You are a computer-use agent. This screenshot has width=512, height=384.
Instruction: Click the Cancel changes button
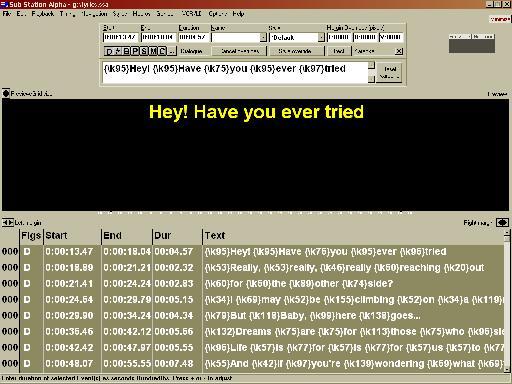click(x=240, y=51)
